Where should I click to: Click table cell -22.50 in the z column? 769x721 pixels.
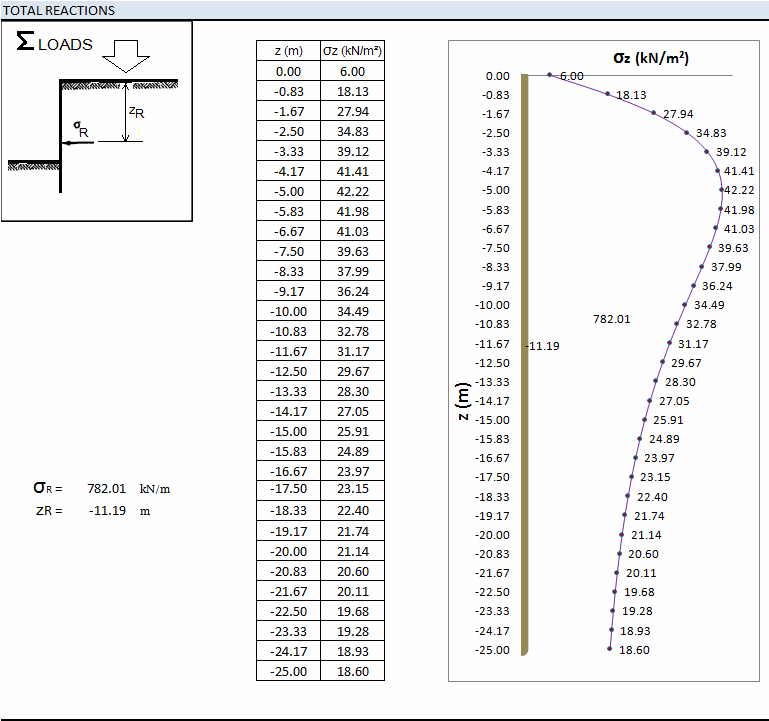(x=288, y=612)
